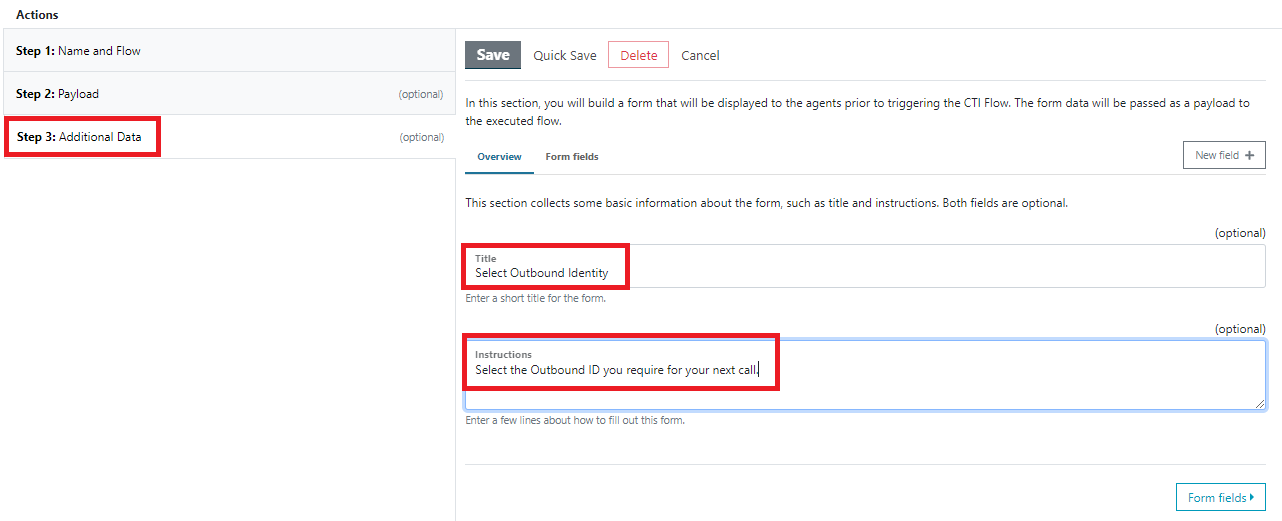Click into the Title input field
The width and height of the screenshot is (1282, 521).
pyautogui.click(x=865, y=266)
